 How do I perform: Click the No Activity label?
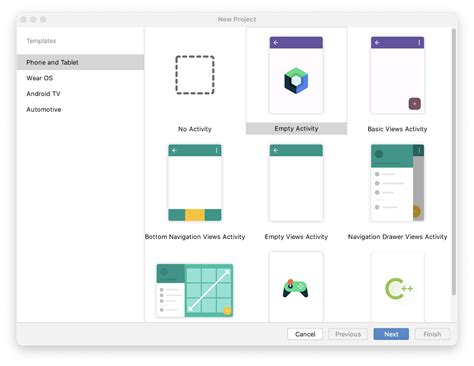195,129
